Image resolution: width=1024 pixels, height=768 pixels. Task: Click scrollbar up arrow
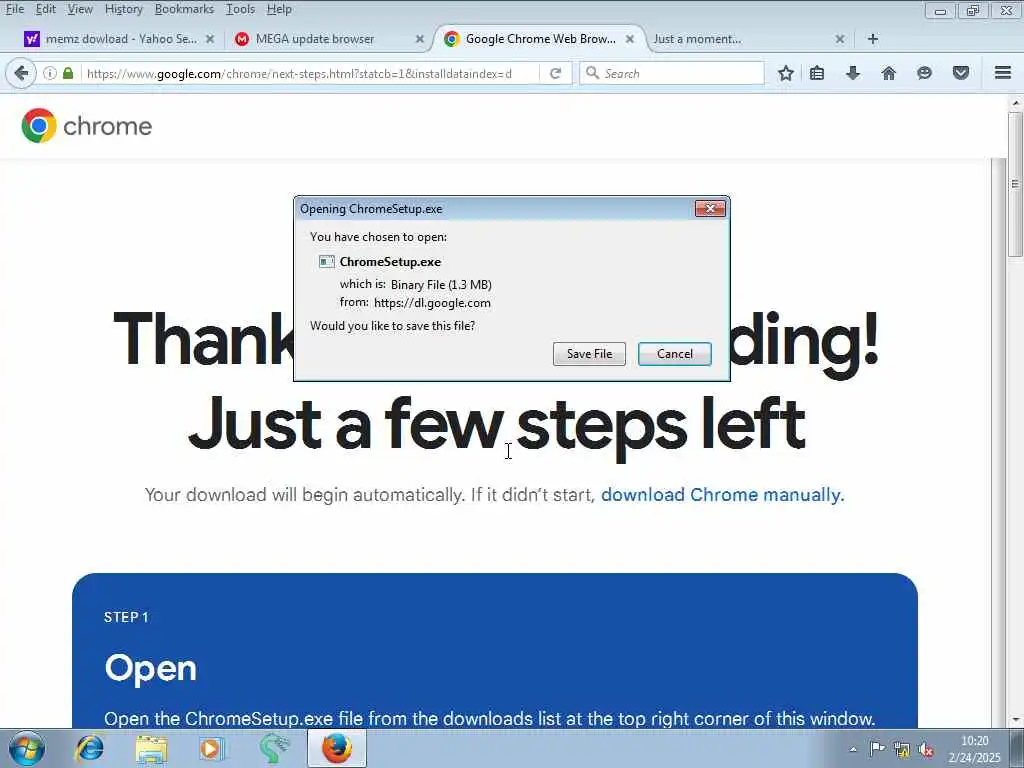pyautogui.click(x=1014, y=103)
